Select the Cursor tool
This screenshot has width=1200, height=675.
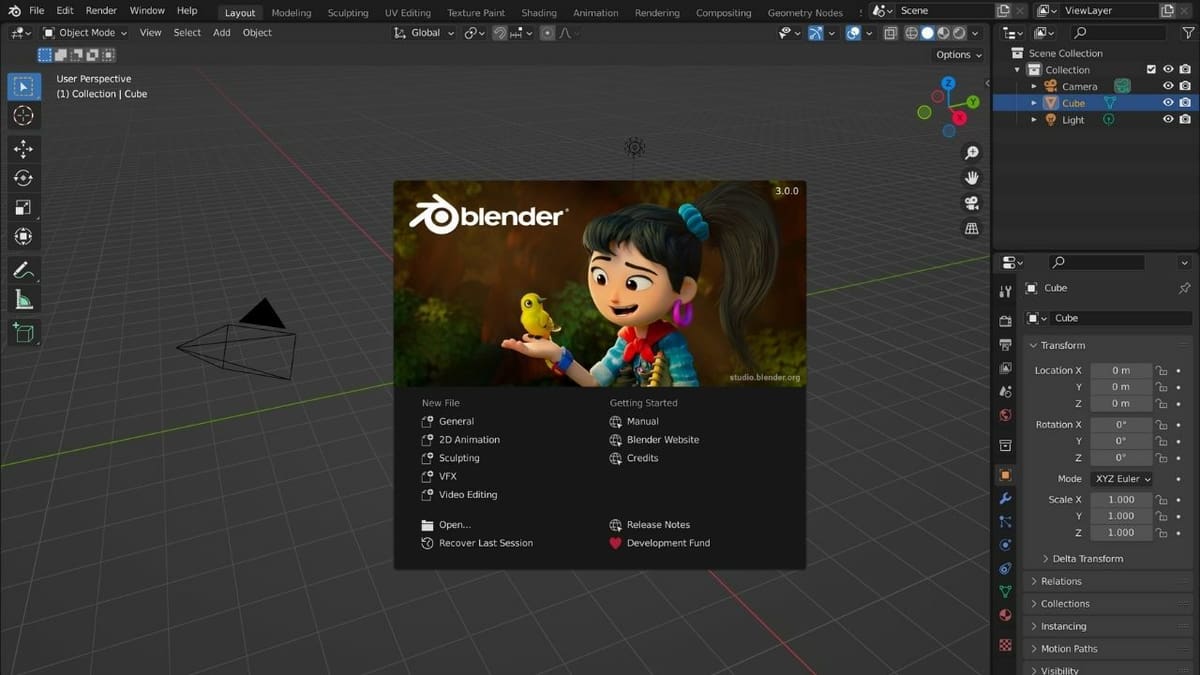23,116
